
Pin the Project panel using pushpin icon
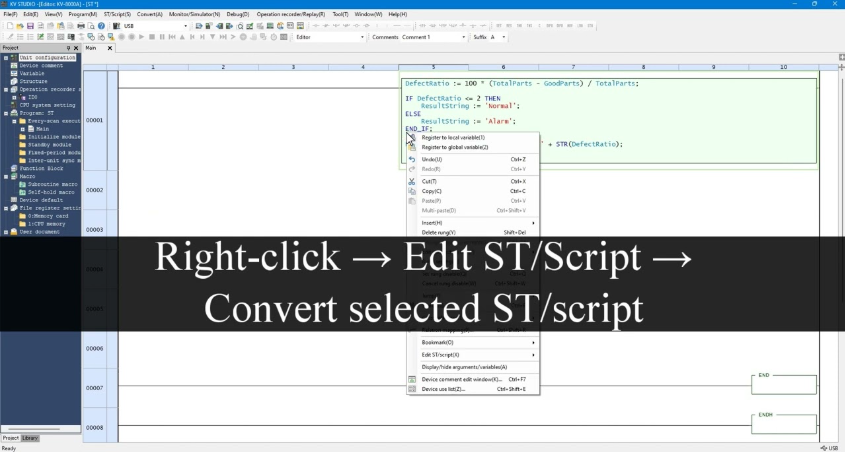68,48
